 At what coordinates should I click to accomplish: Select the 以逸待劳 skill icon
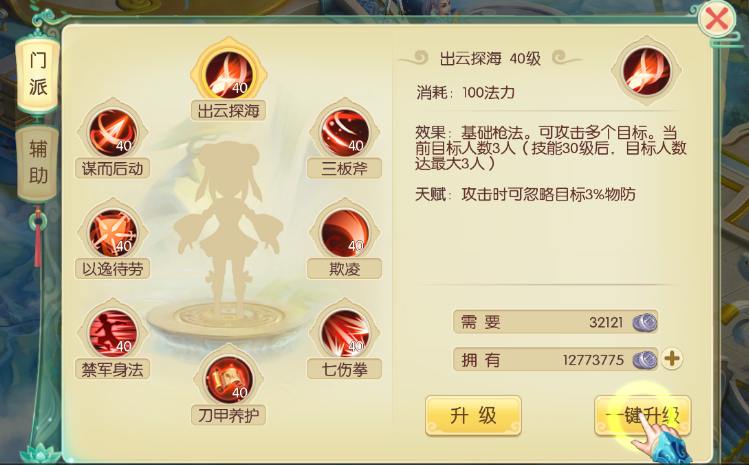point(112,233)
